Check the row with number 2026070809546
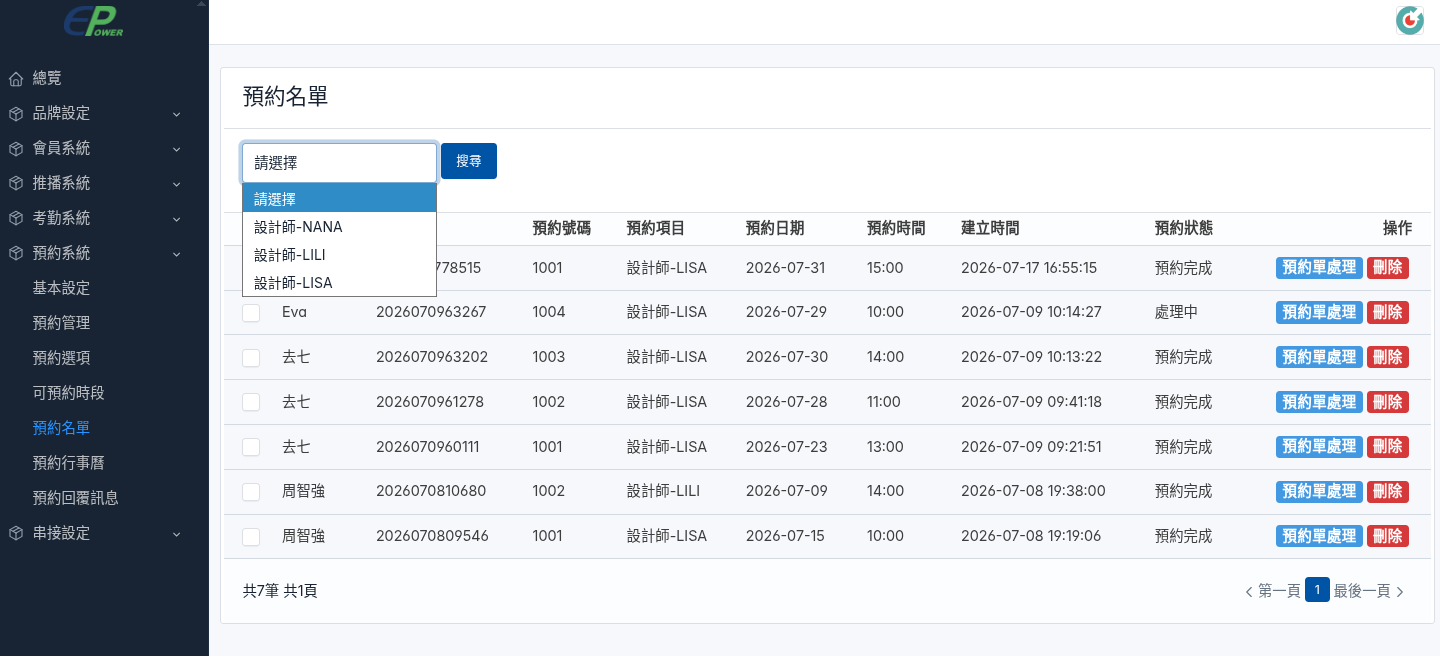This screenshot has width=1440, height=656. [251, 537]
